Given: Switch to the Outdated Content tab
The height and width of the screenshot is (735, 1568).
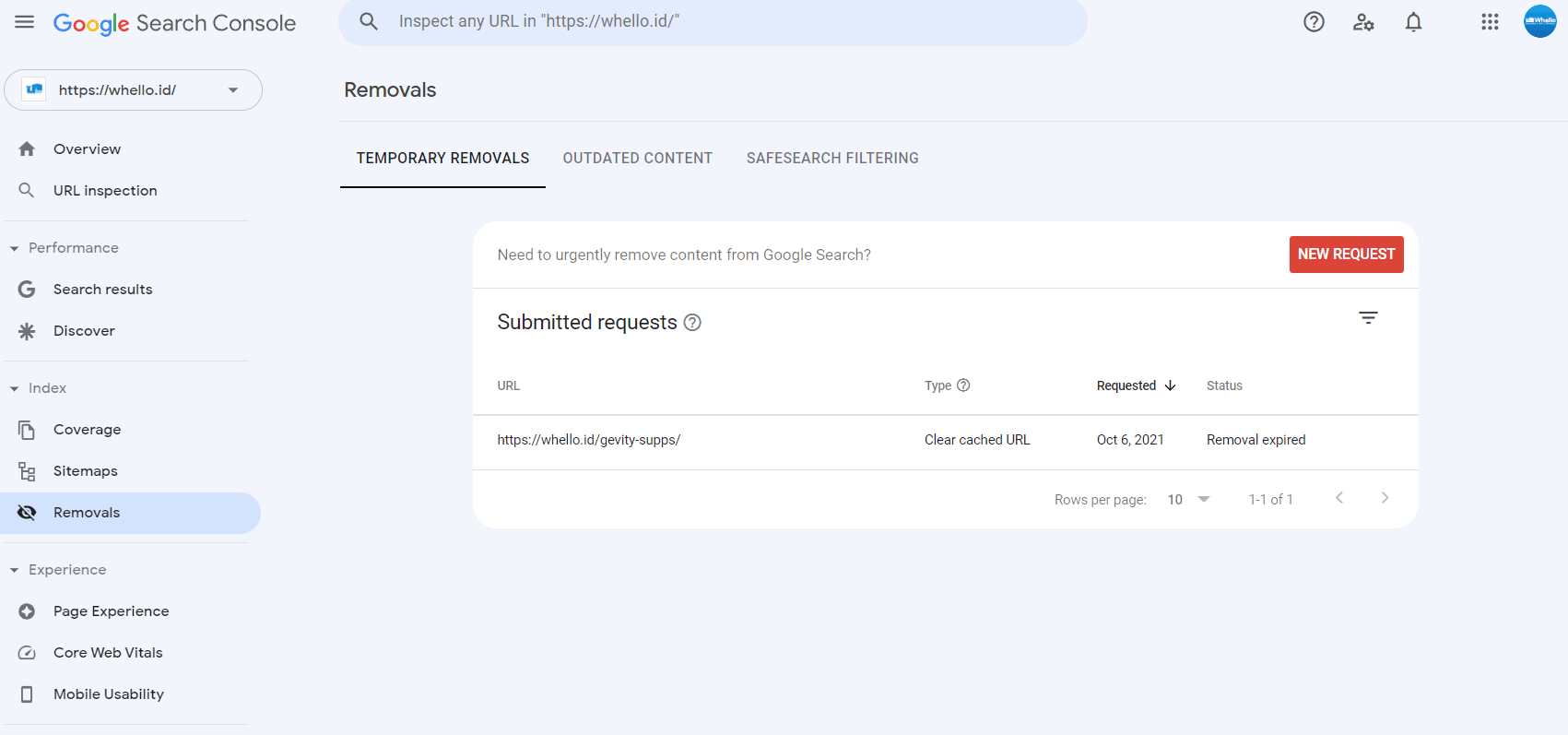Looking at the screenshot, I should coord(637,159).
